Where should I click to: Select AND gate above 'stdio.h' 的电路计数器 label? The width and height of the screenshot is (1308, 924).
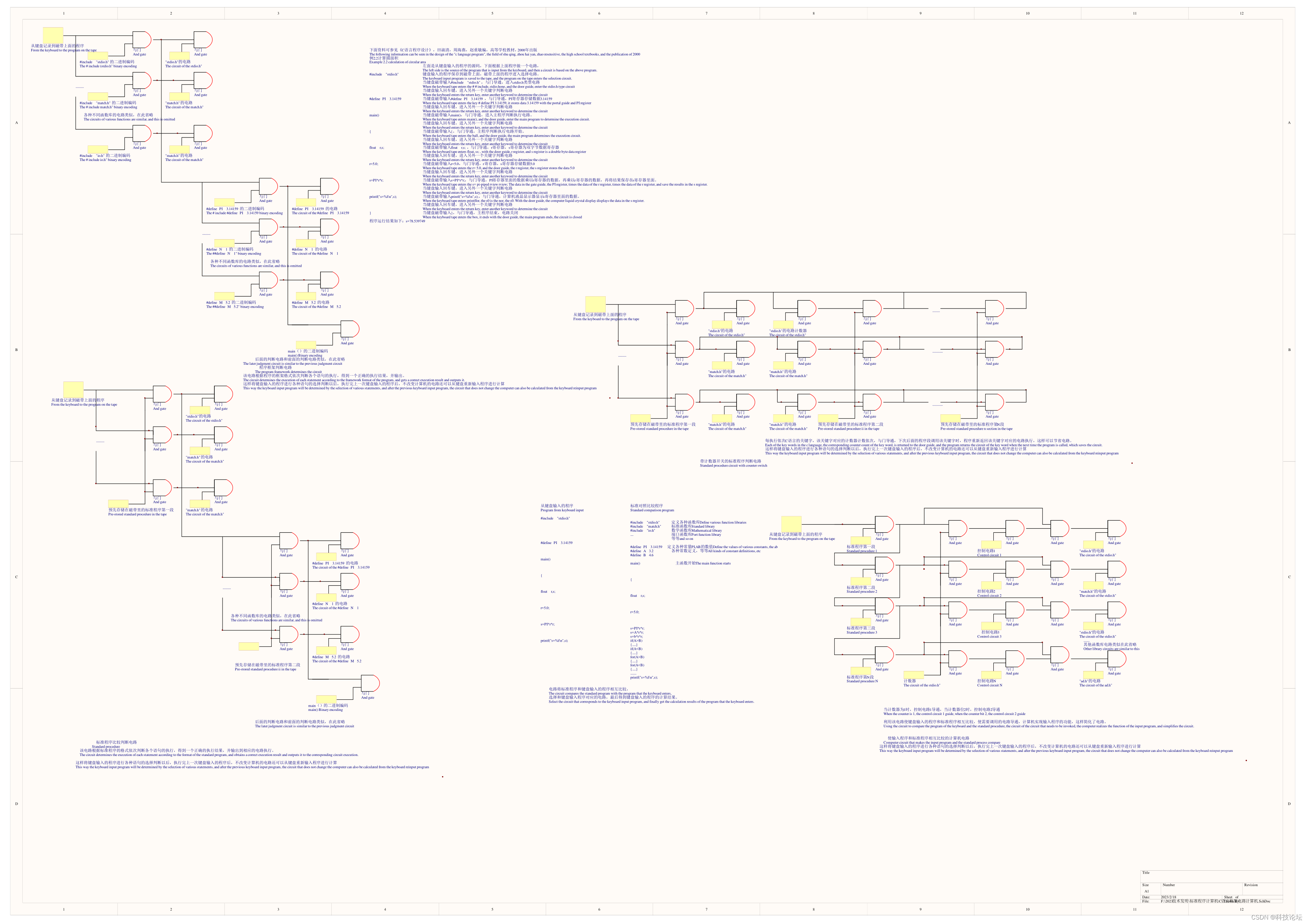807,308
